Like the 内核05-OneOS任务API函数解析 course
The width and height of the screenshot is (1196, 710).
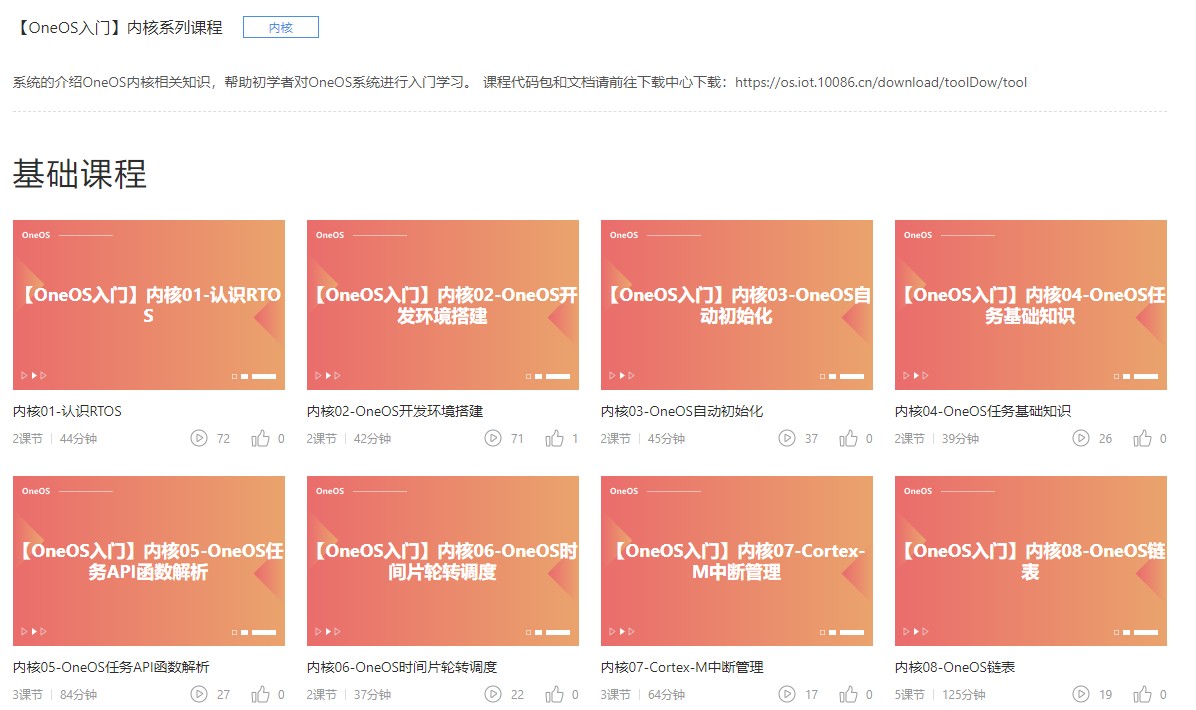click(261, 694)
